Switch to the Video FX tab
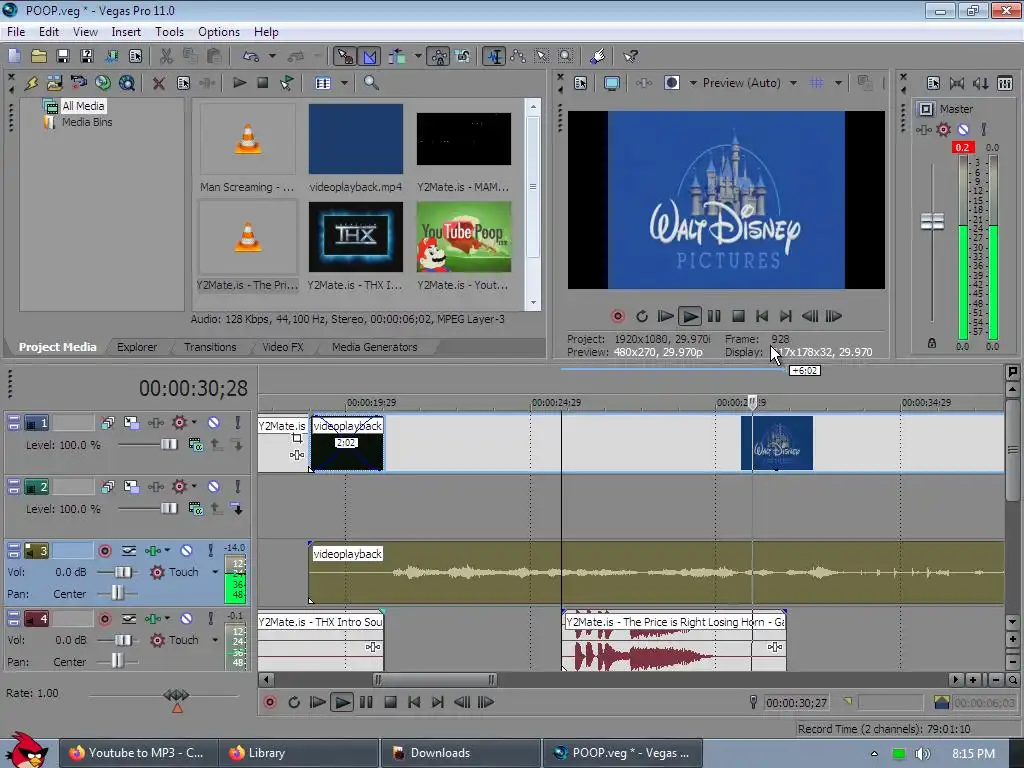 click(282, 347)
